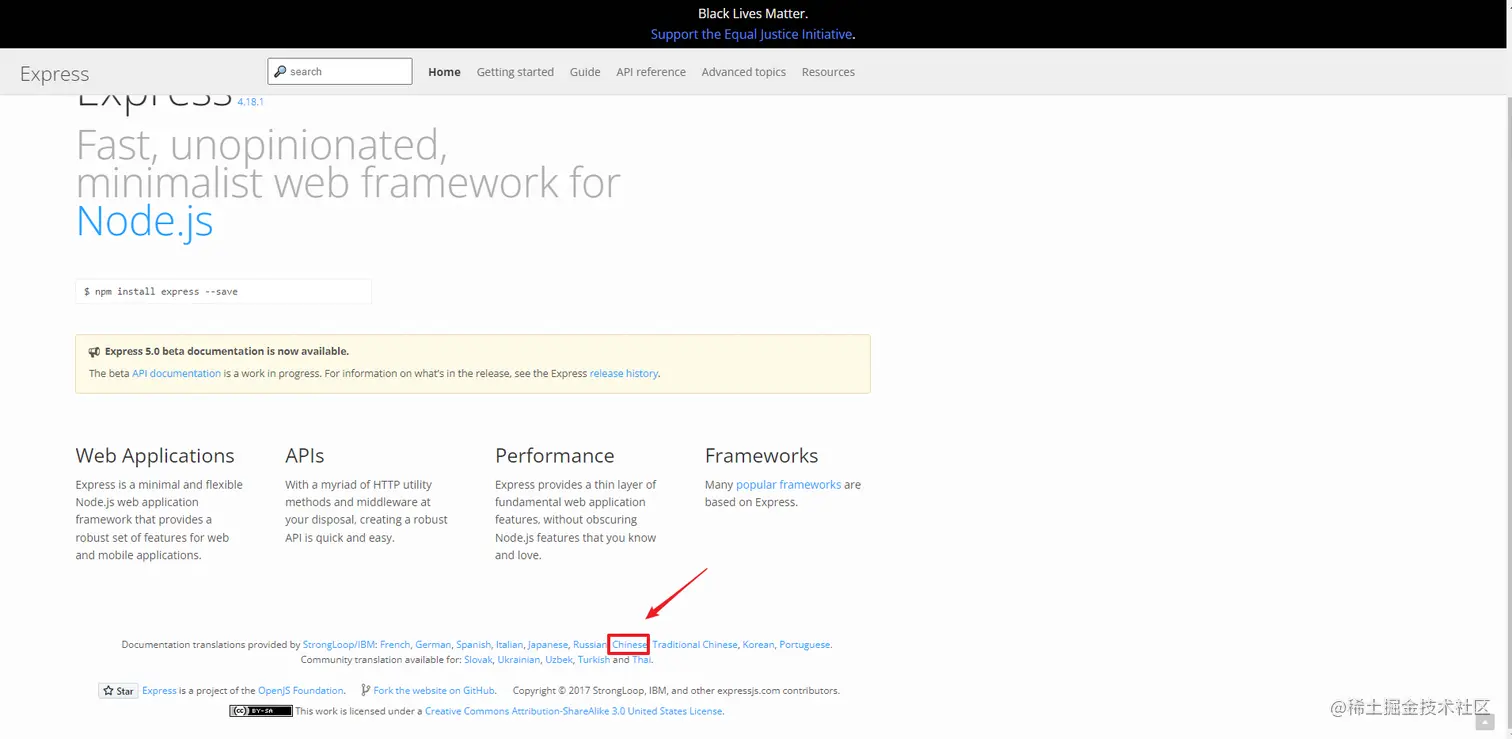
Task: Click the Express link in the footer
Action: click(x=159, y=691)
